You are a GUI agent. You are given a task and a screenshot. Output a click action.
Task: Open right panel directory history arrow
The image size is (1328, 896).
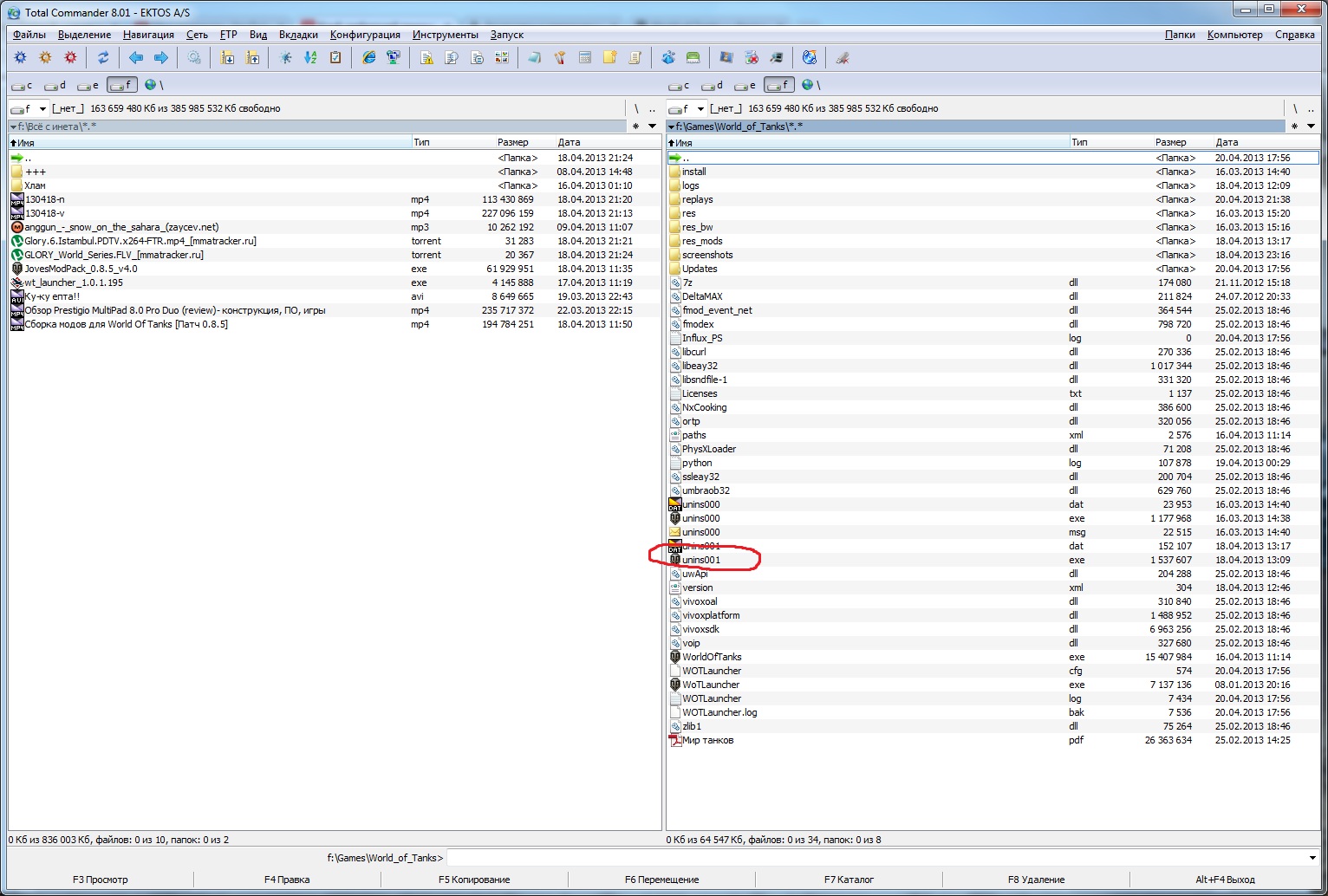pos(1311,127)
